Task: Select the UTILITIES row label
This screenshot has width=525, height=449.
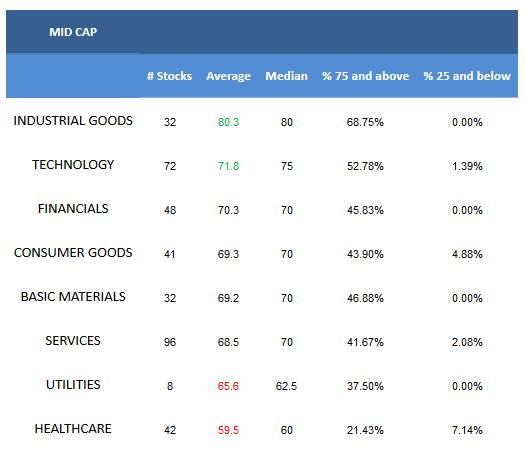Action: (73, 385)
